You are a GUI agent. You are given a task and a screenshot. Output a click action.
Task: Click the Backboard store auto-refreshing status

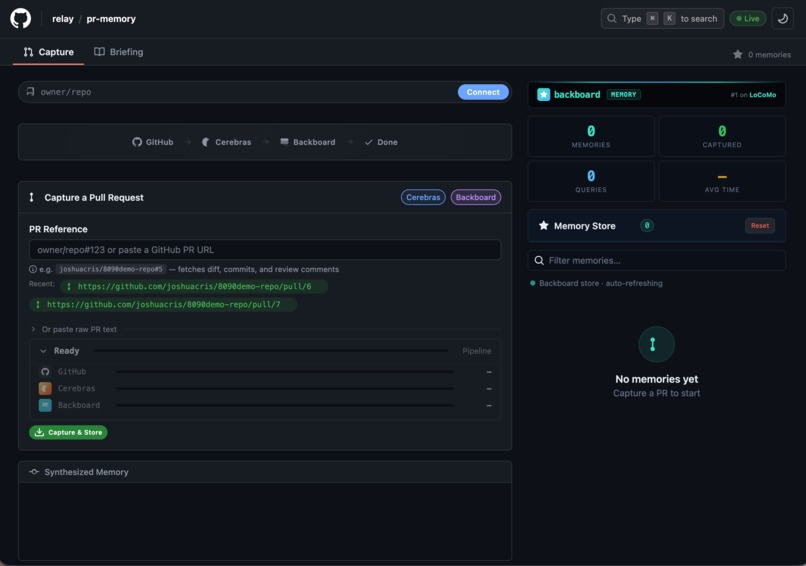pyautogui.click(x=596, y=283)
